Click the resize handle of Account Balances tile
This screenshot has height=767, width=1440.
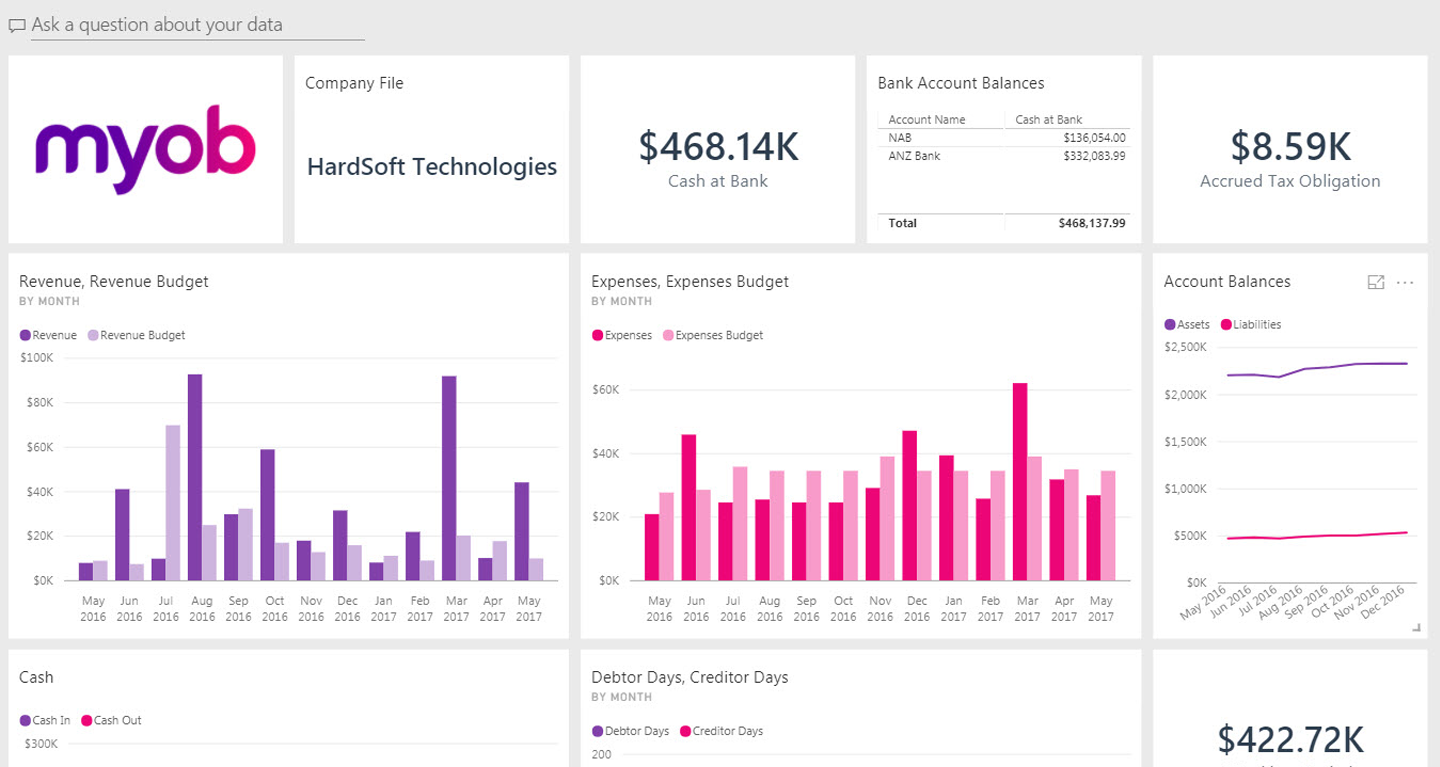pyautogui.click(x=1415, y=628)
